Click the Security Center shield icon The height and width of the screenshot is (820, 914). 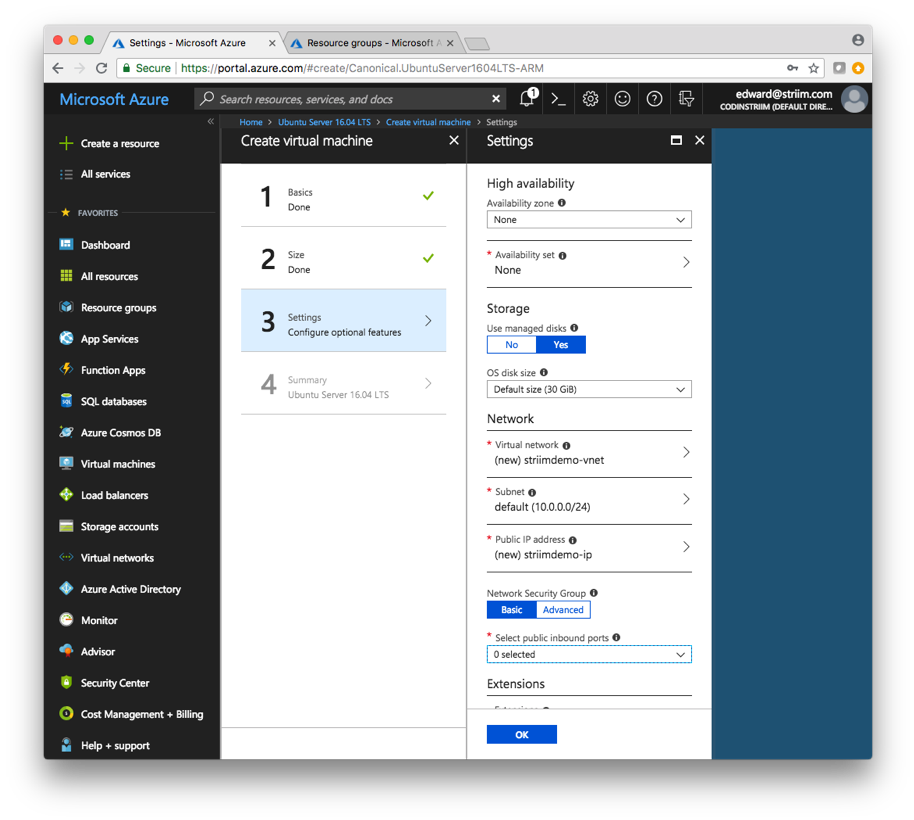click(66, 683)
